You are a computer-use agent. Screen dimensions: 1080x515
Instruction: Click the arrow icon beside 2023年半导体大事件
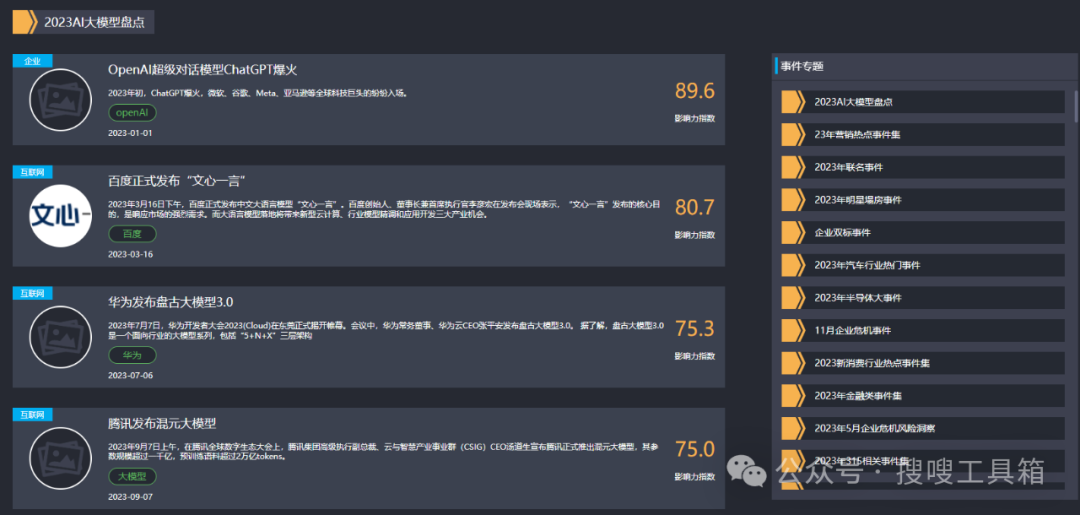point(793,297)
